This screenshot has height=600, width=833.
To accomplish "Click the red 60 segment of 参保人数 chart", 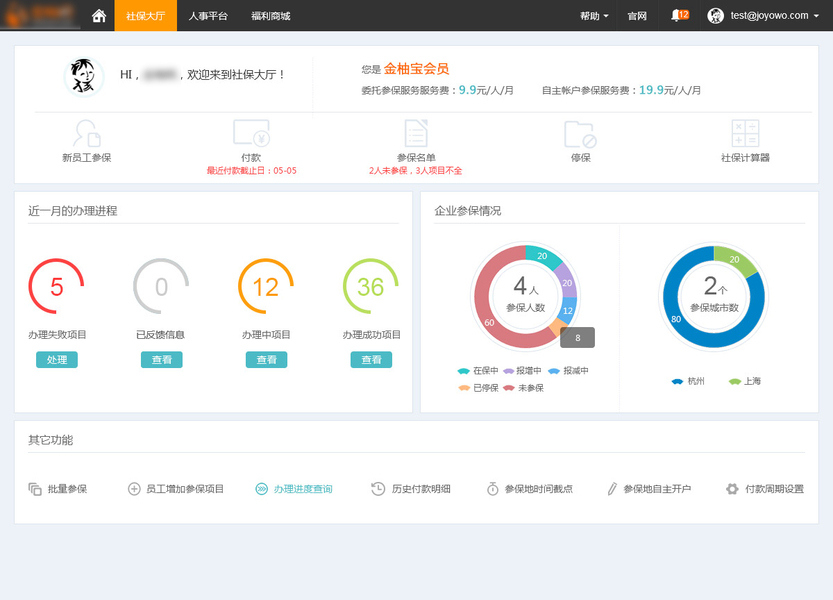I will click(x=490, y=322).
